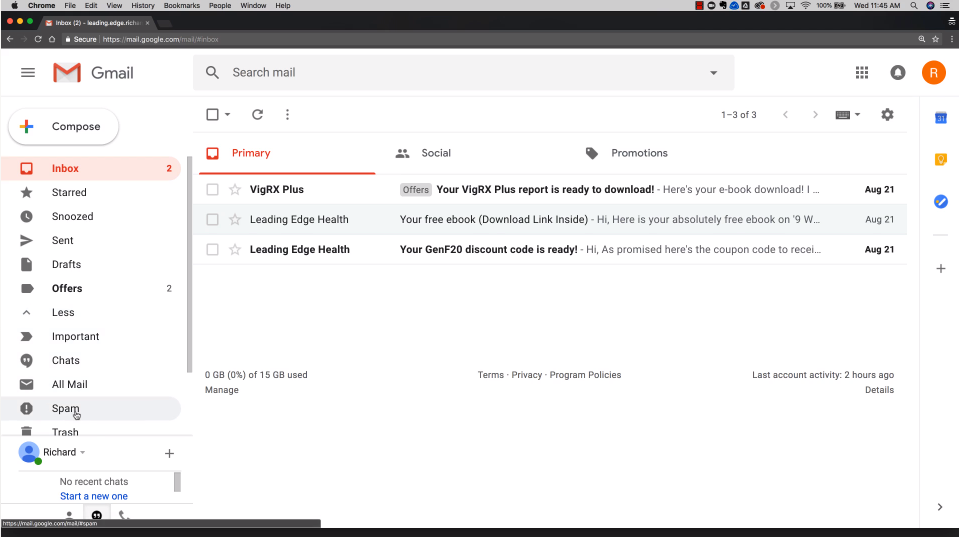Open the notifications bell icon
959x537 pixels.
point(897,73)
